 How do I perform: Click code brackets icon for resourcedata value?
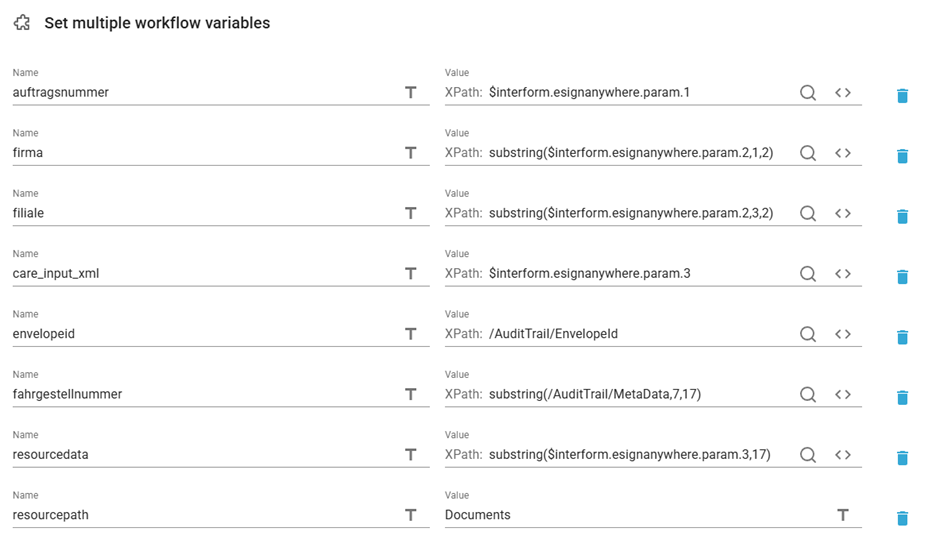[842, 454]
